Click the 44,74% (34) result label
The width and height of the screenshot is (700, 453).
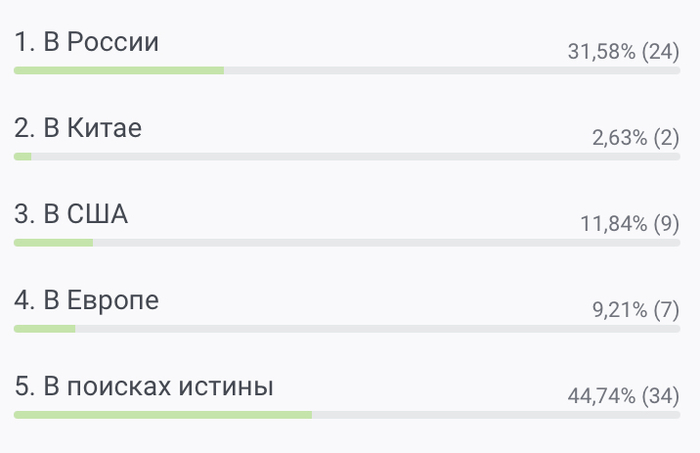coord(623,396)
